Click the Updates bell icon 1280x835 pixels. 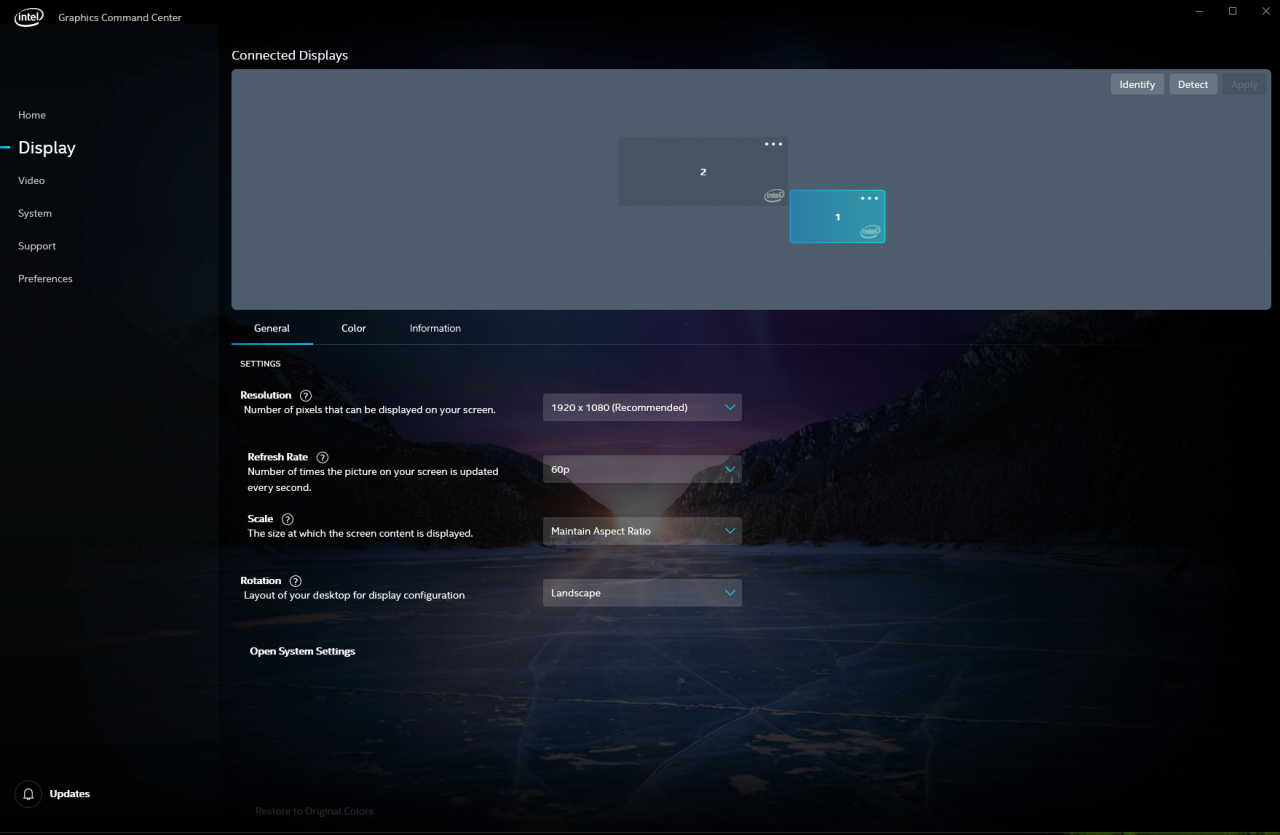[28, 794]
